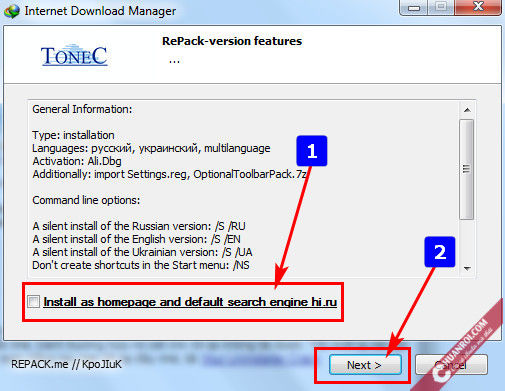Click the Cancel button
The width and height of the screenshot is (505, 391).
pyautogui.click(x=451, y=365)
